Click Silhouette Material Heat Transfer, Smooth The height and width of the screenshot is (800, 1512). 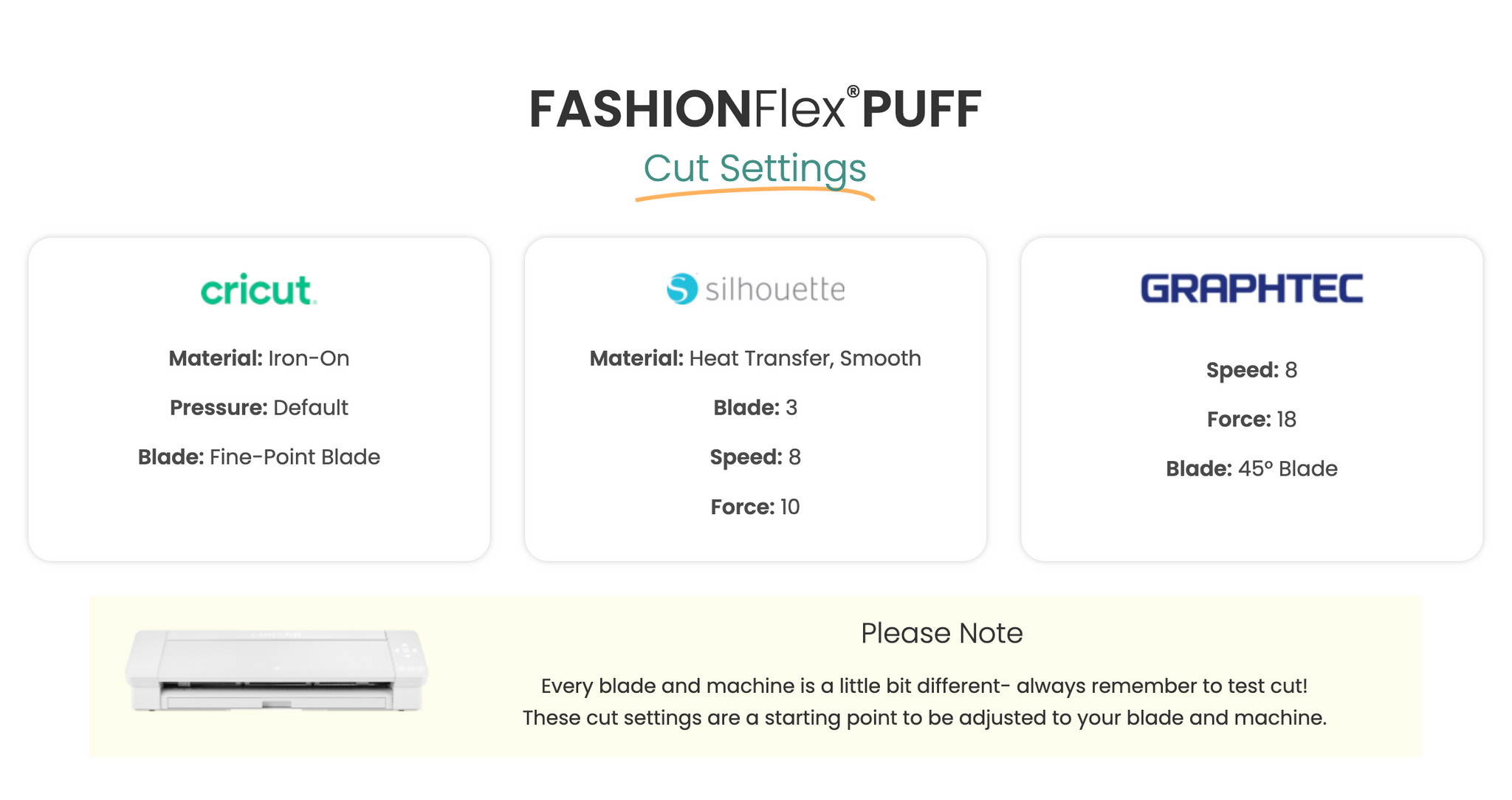point(755,358)
